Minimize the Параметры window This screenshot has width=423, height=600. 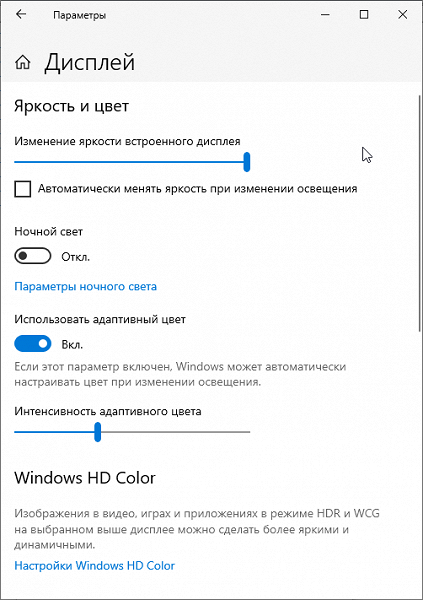(325, 15)
